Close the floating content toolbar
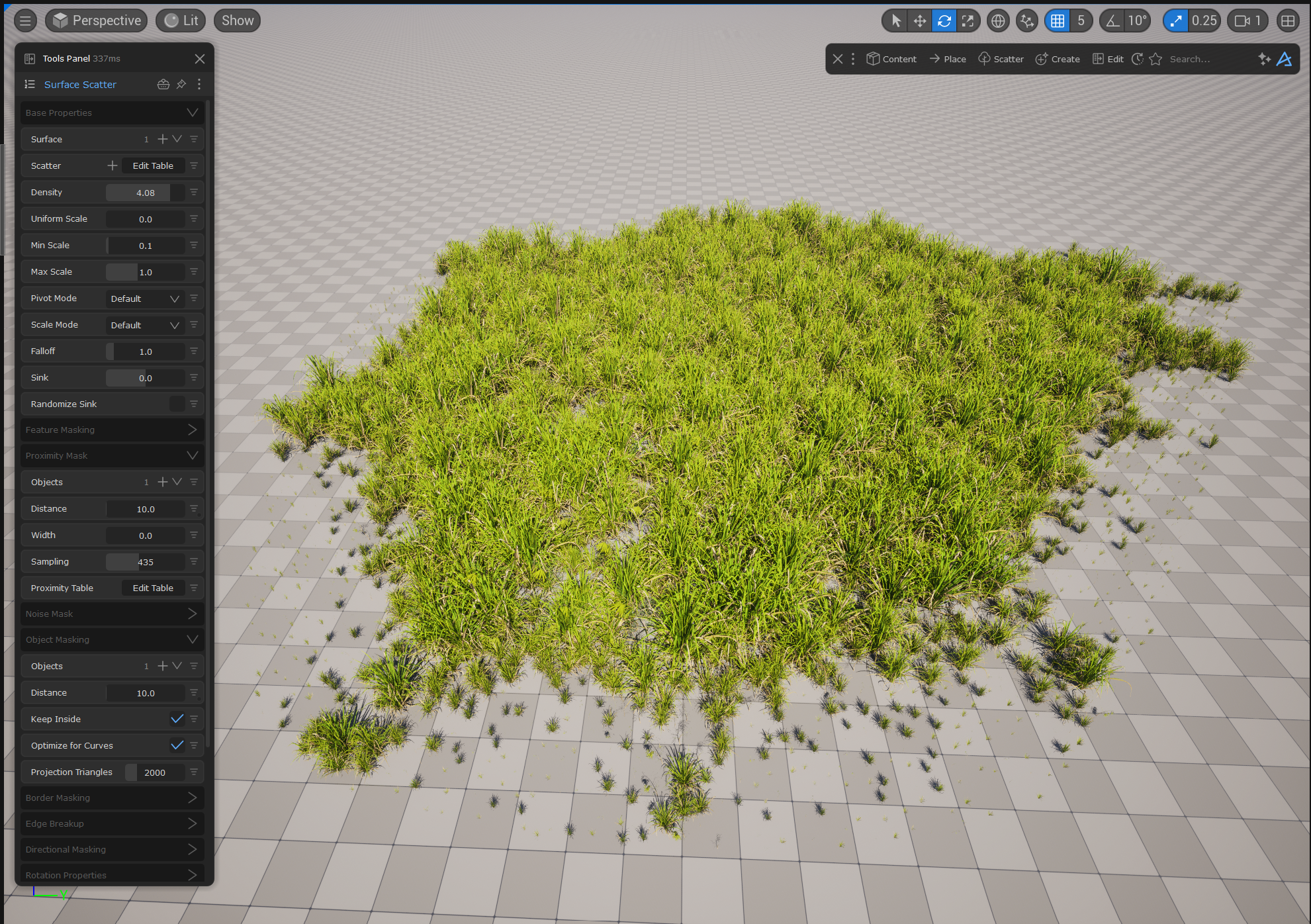1311x924 pixels. (x=838, y=59)
